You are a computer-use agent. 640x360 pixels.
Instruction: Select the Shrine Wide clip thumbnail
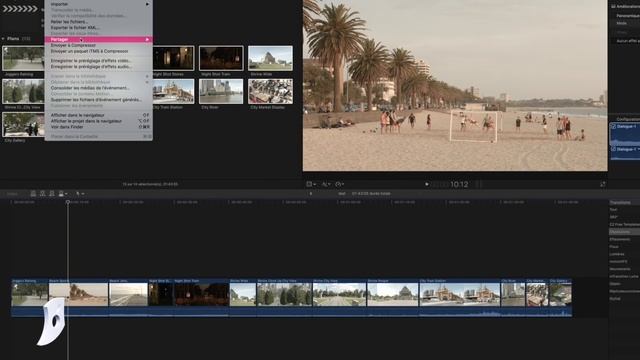pos(270,58)
